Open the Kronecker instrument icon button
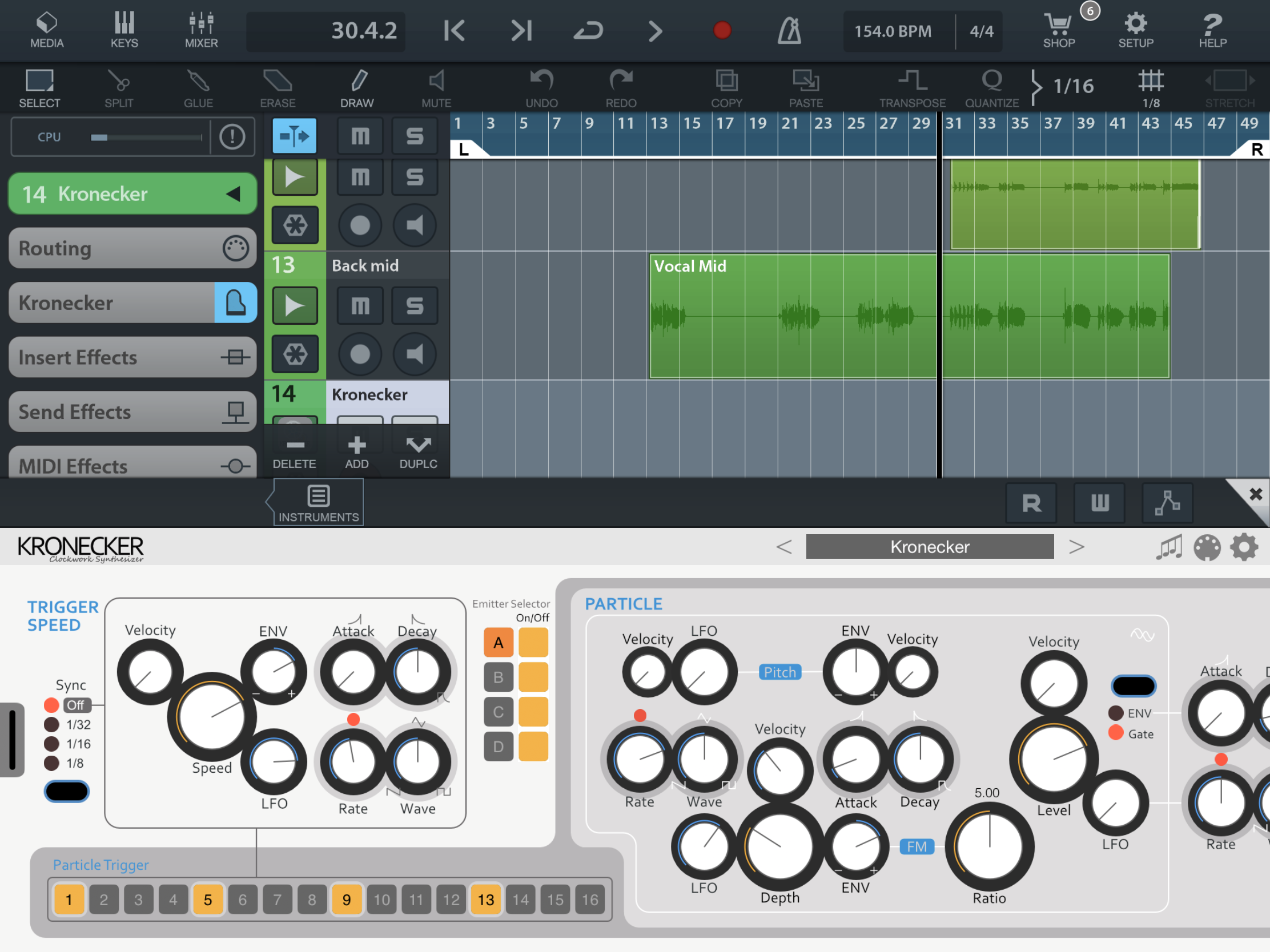Image resolution: width=1270 pixels, height=952 pixels. pyautogui.click(x=235, y=302)
